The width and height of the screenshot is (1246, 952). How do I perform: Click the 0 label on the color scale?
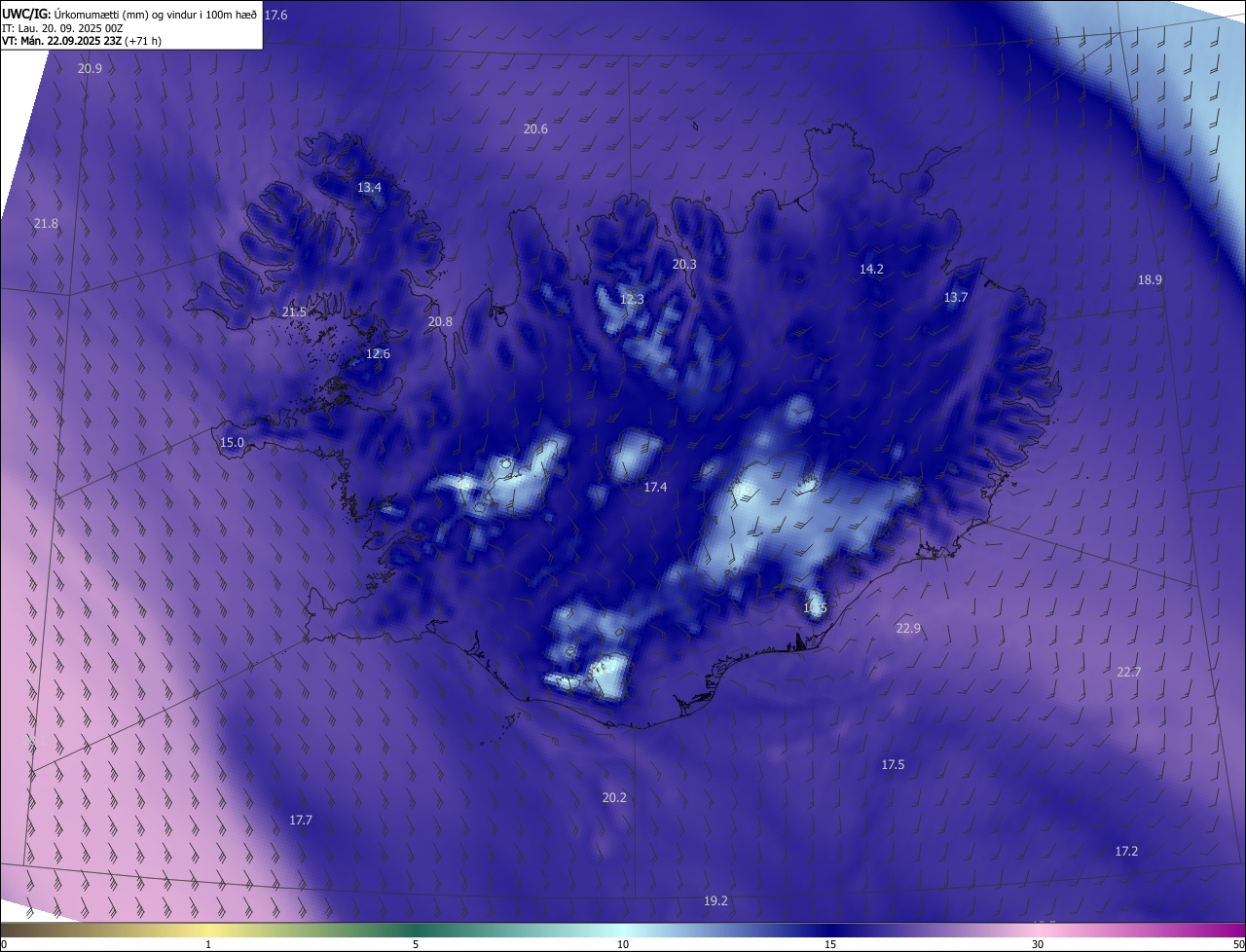(4, 944)
